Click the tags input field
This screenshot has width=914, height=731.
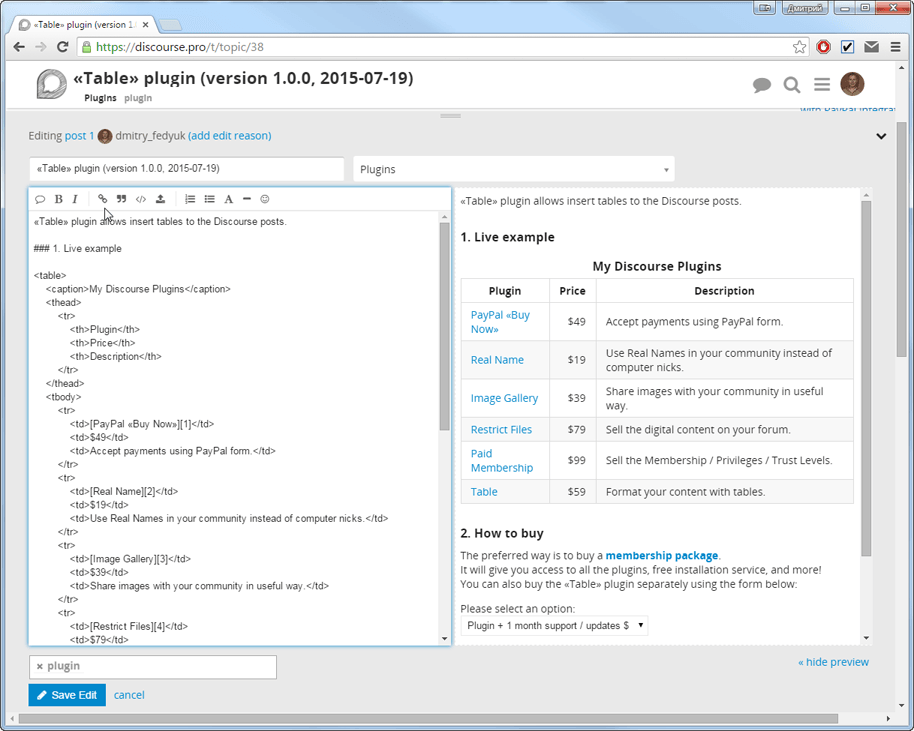[153, 666]
